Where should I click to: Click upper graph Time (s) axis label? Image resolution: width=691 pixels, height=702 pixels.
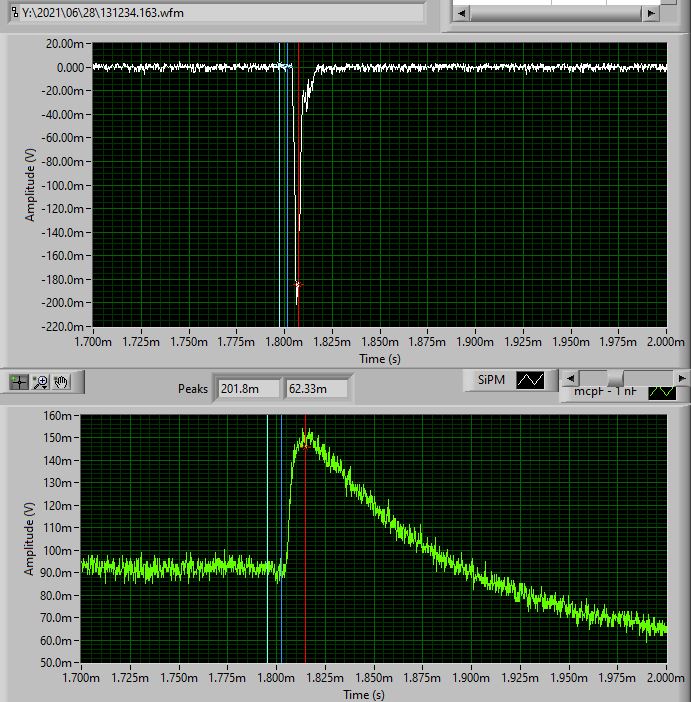(380, 359)
